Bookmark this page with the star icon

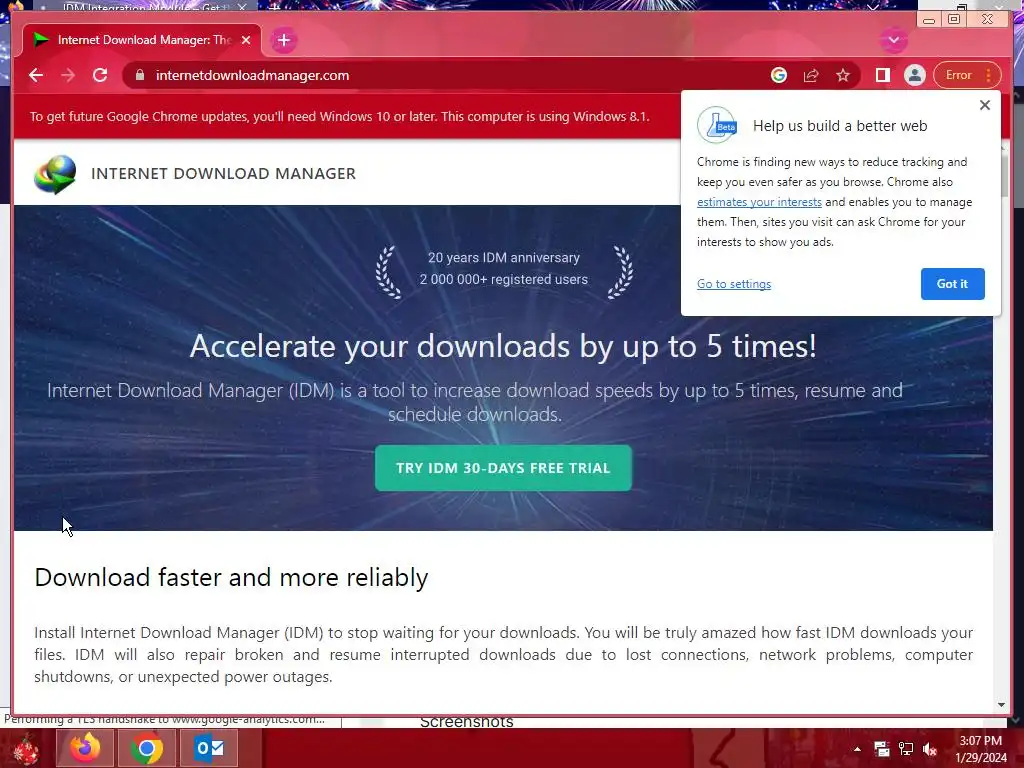pos(843,75)
